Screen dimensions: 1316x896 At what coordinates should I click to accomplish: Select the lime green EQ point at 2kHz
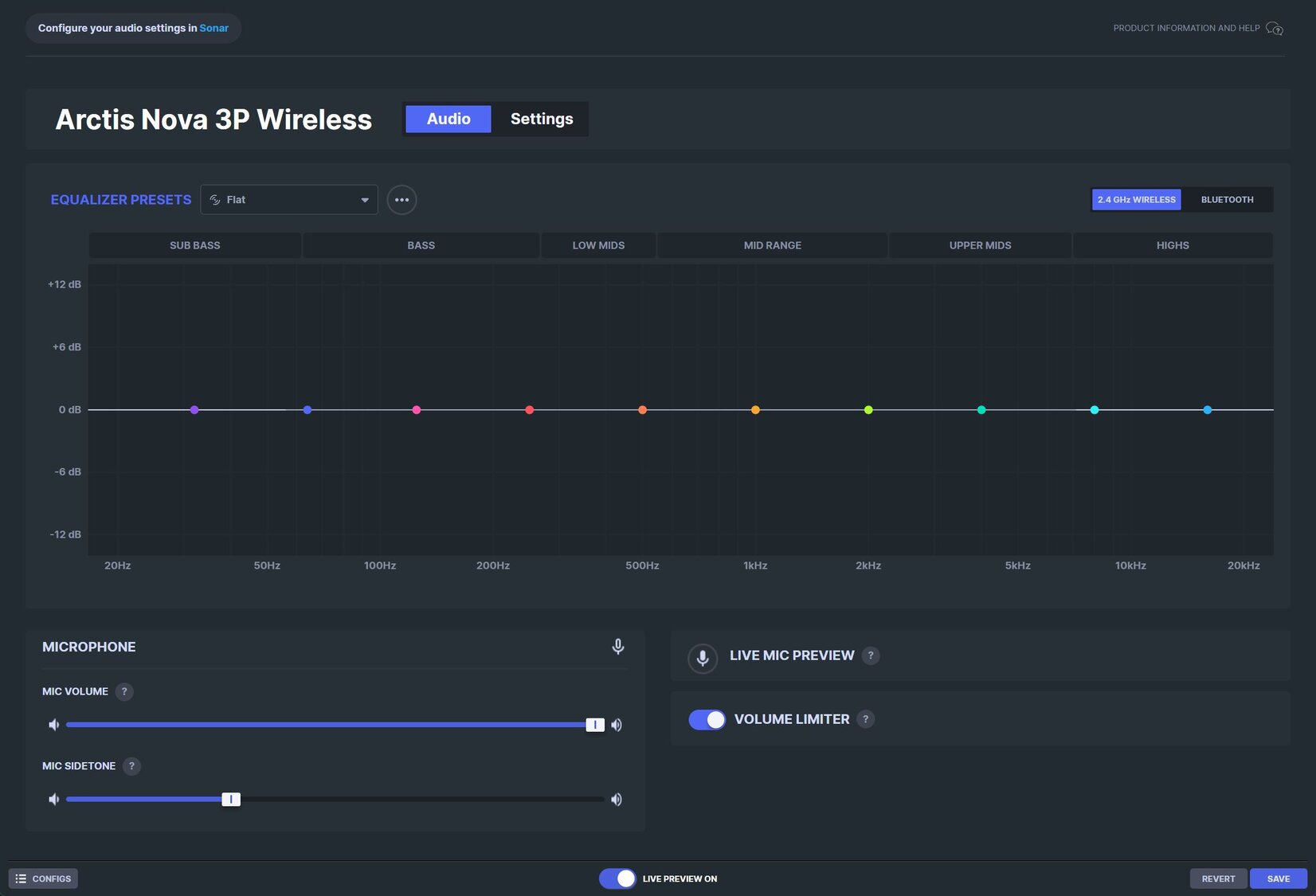(x=869, y=410)
